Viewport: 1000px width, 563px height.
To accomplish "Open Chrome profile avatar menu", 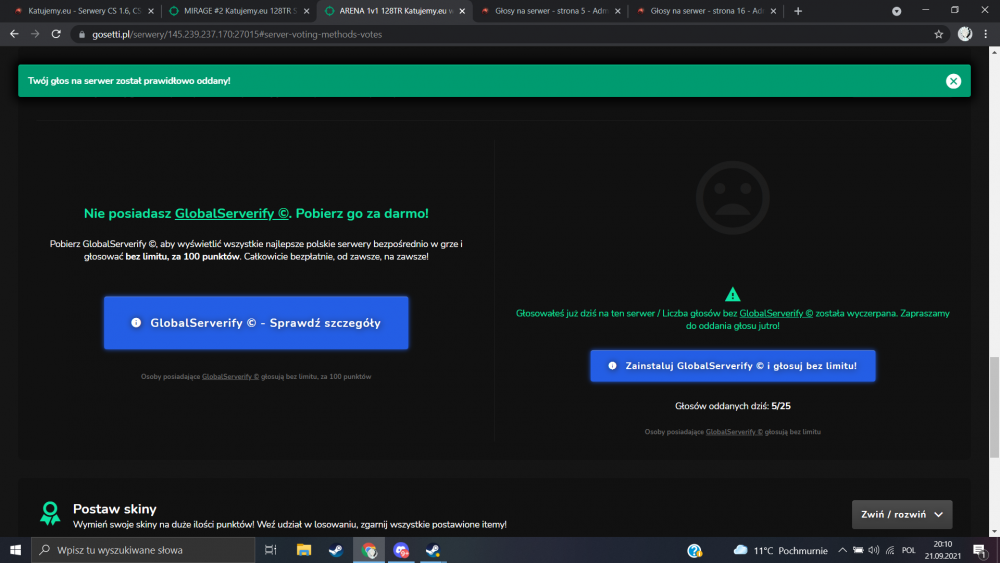I will pyautogui.click(x=965, y=34).
